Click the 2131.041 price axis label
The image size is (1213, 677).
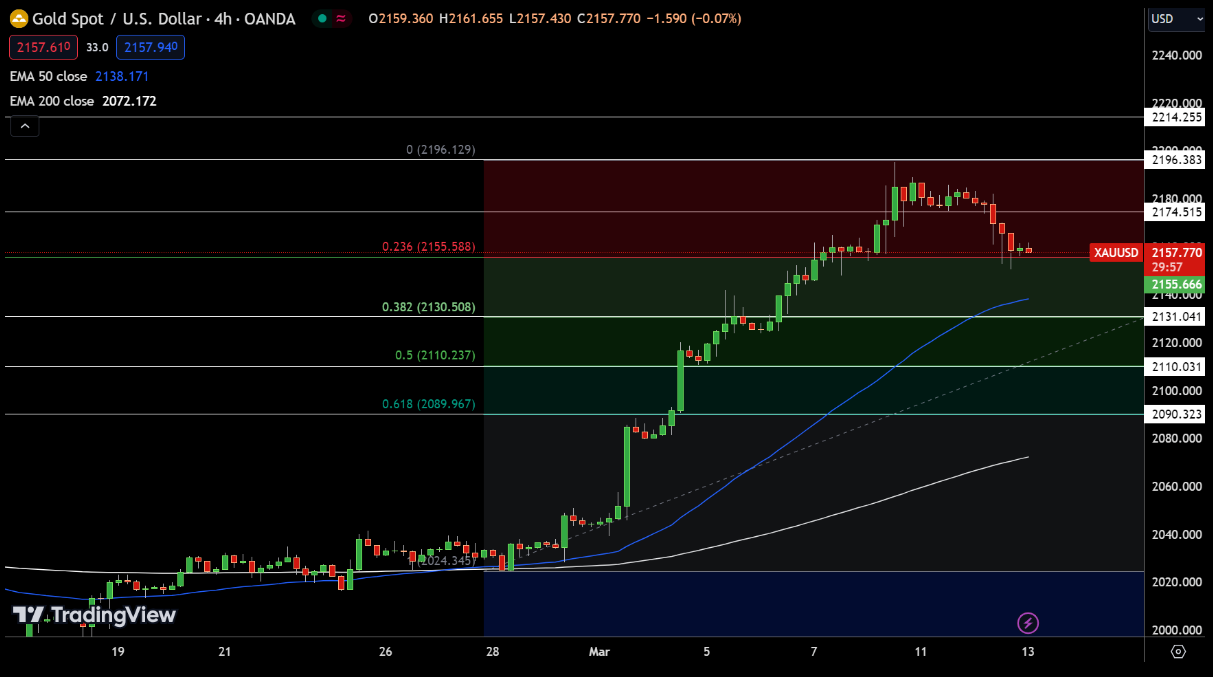coord(1175,317)
